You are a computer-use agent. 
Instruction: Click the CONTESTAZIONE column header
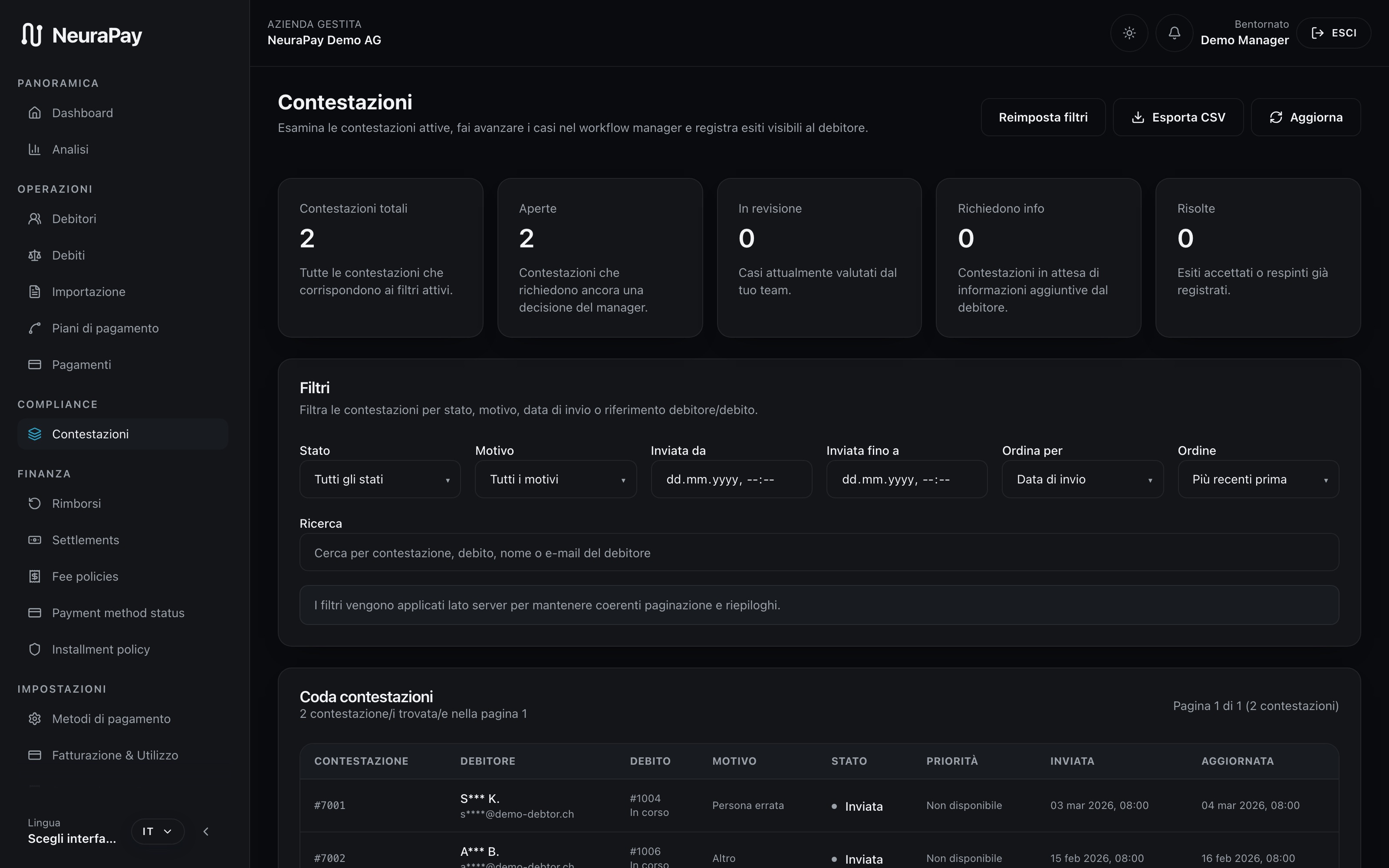pyautogui.click(x=361, y=761)
